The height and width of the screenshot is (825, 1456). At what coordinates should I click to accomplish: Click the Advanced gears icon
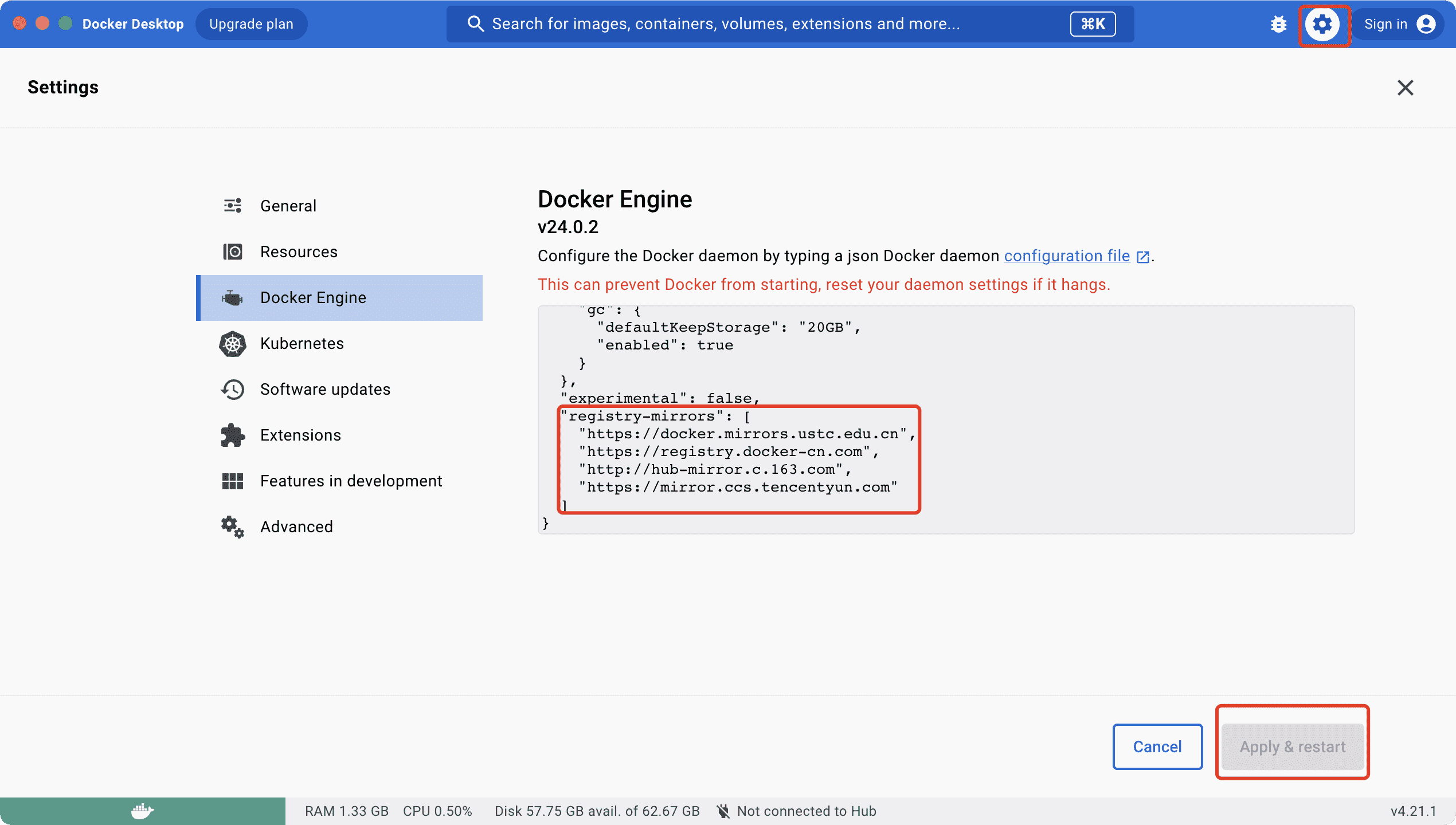pyautogui.click(x=233, y=527)
